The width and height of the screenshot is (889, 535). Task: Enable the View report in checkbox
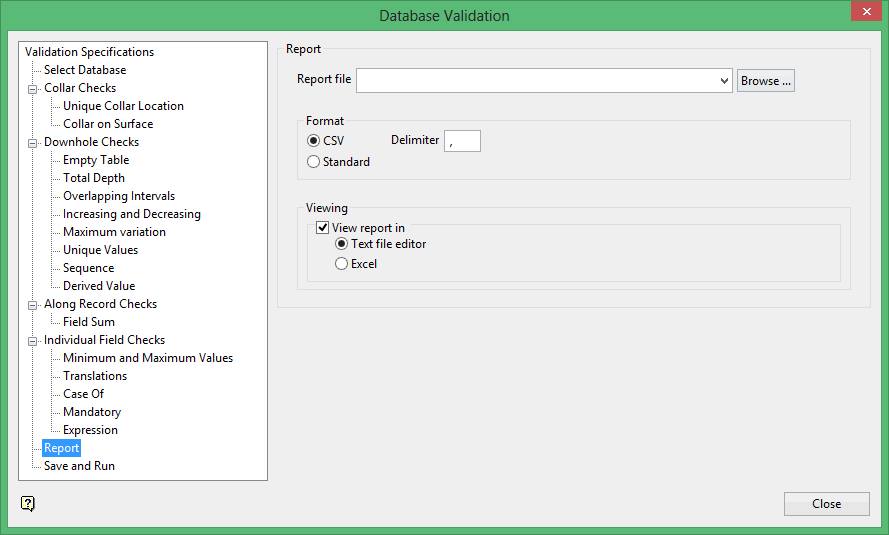323,228
